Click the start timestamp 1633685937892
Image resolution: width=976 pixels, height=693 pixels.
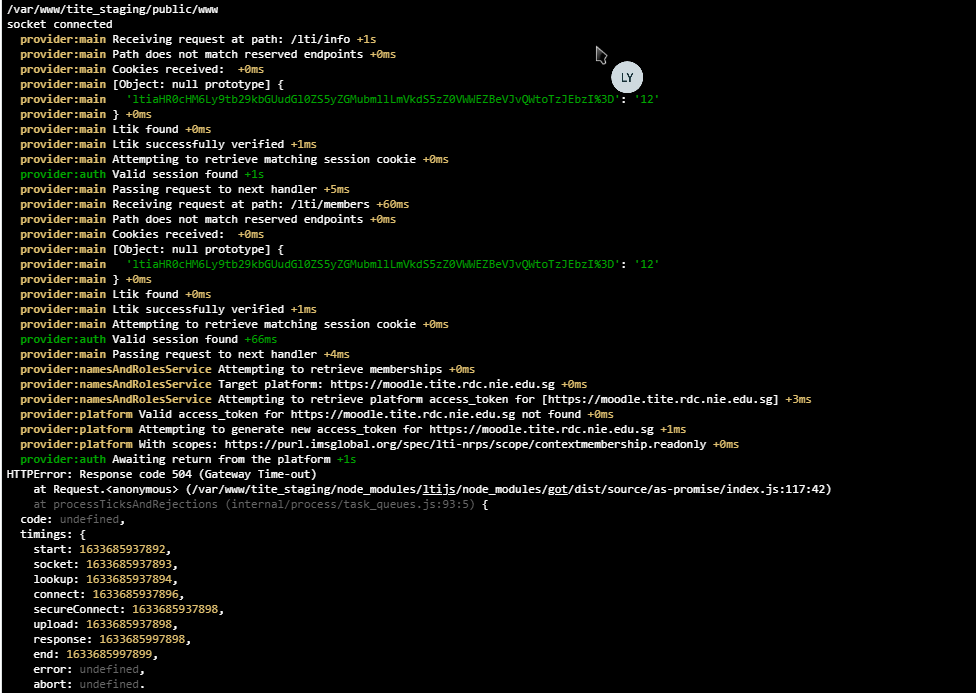(123, 549)
